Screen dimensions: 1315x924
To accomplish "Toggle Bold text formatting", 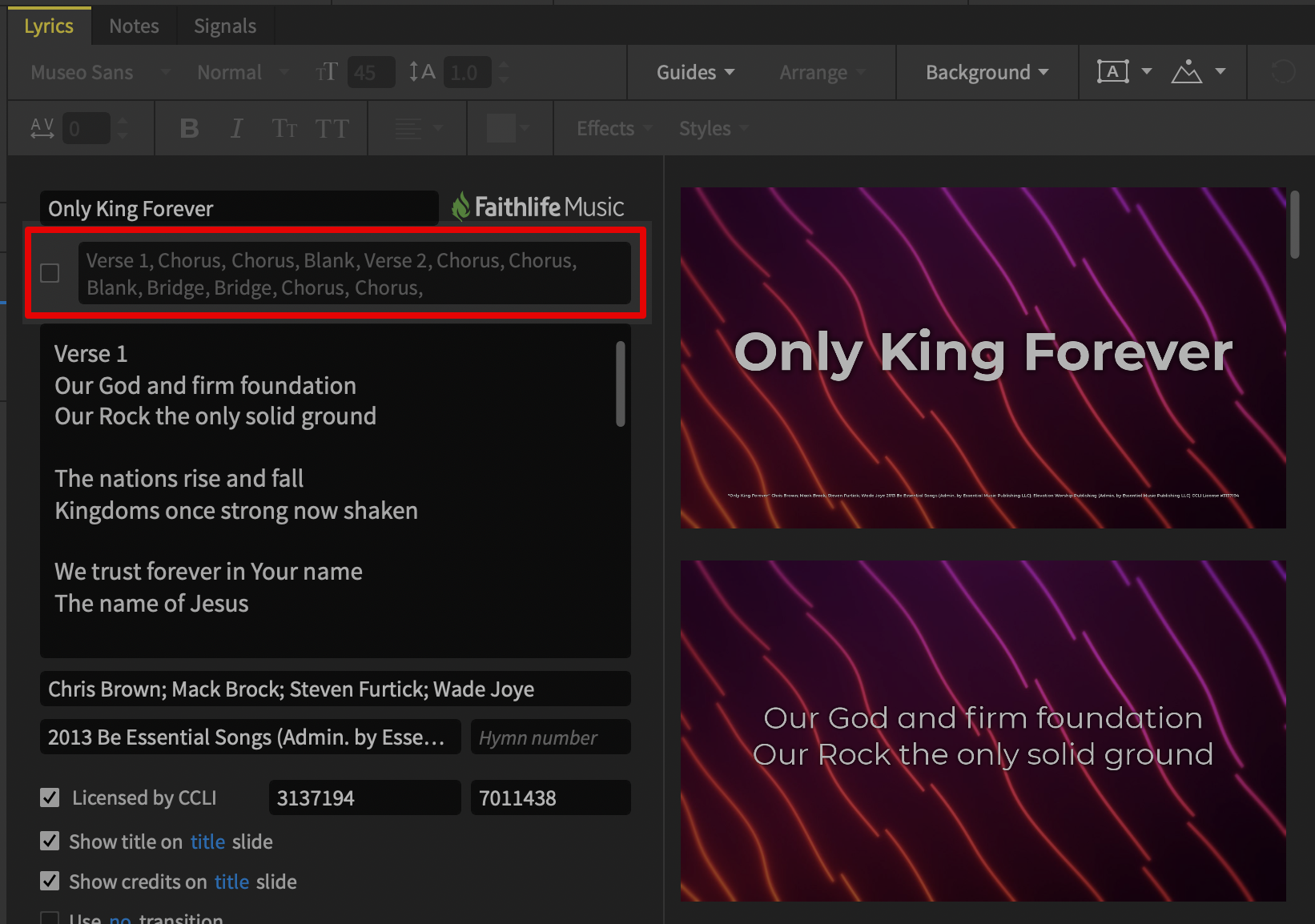I will click(x=189, y=128).
